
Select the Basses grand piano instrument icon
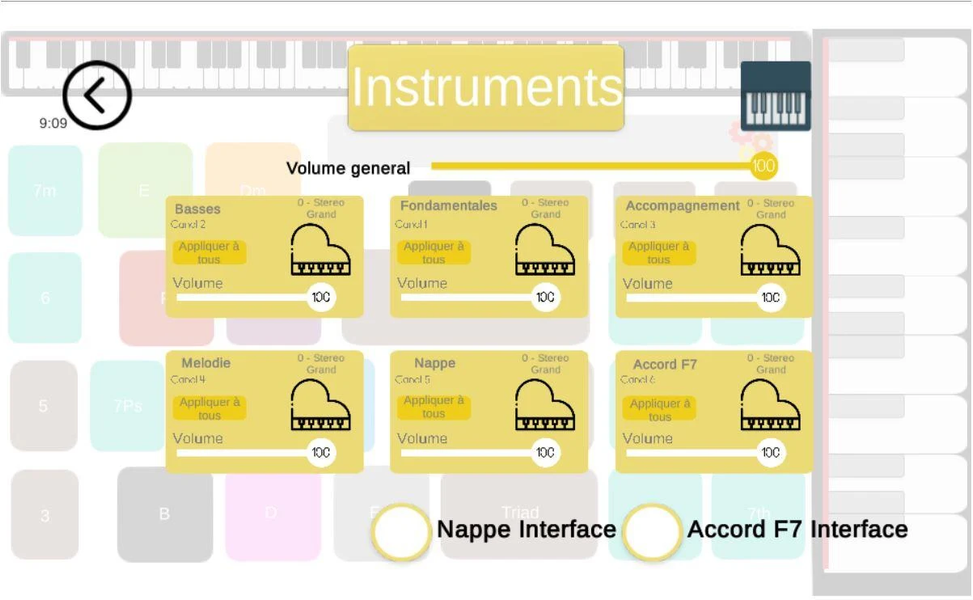point(320,251)
